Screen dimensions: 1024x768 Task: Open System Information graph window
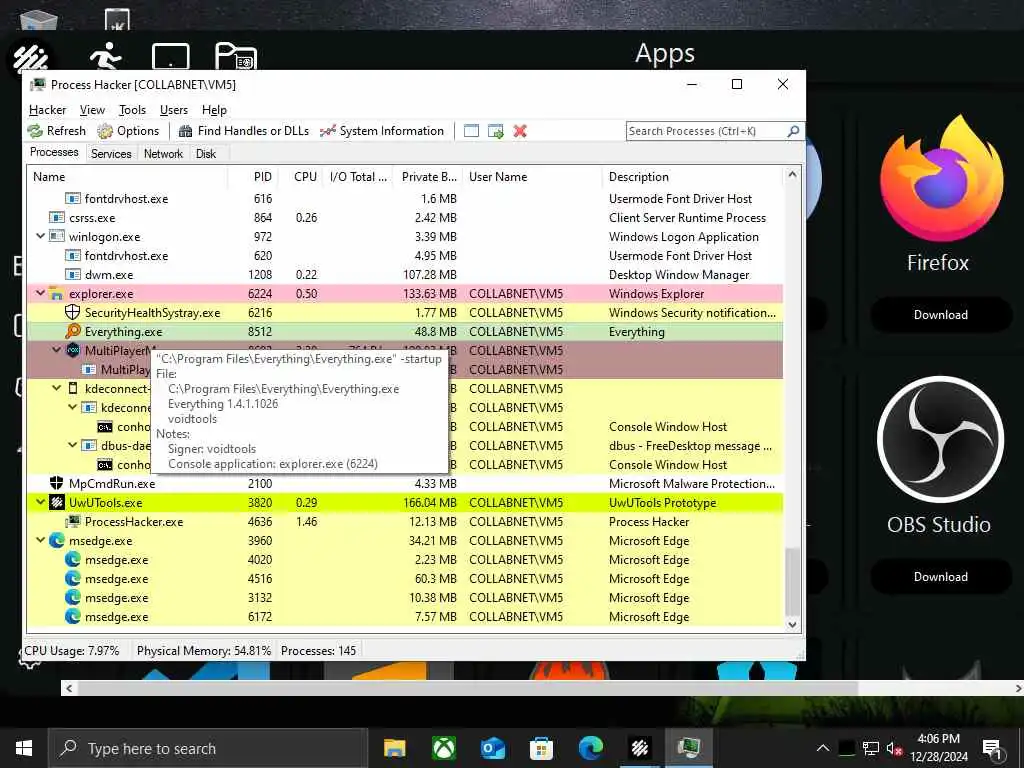382,131
